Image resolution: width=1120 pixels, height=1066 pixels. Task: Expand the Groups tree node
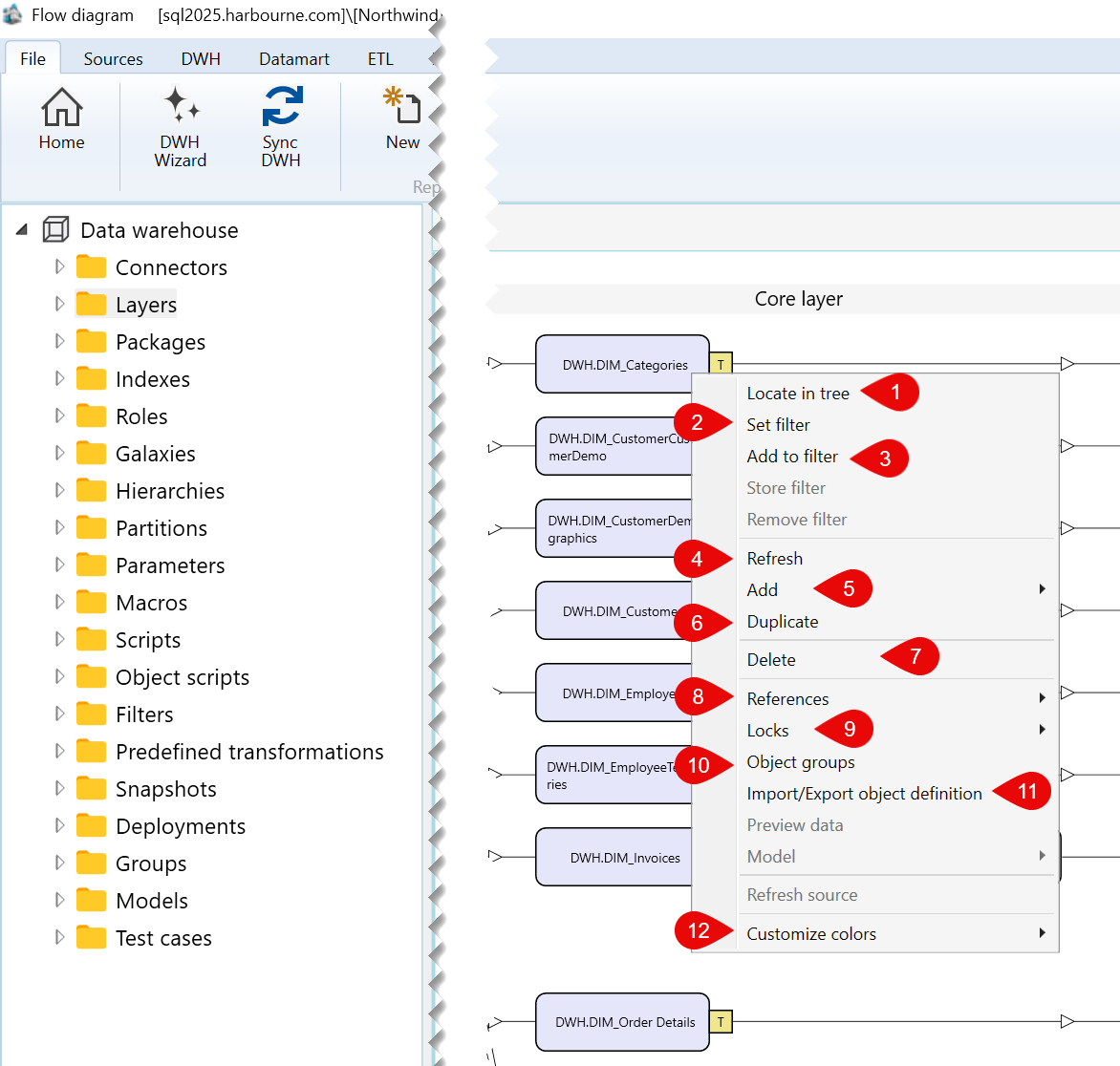pyautogui.click(x=60, y=863)
